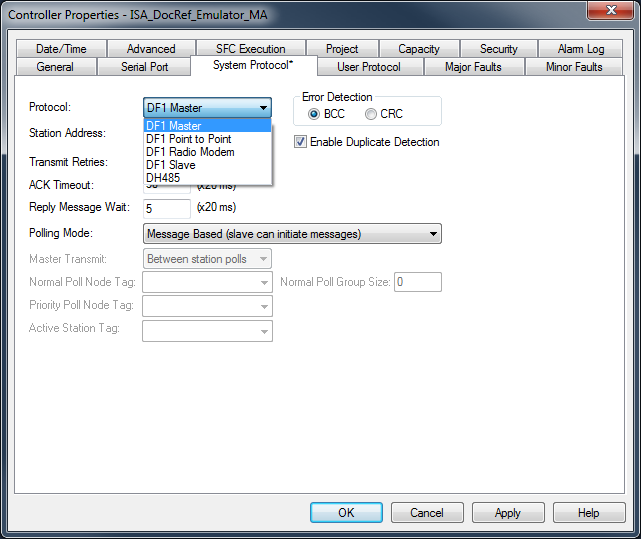Go to the Major Faults tab
The height and width of the screenshot is (539, 641).
473,67
